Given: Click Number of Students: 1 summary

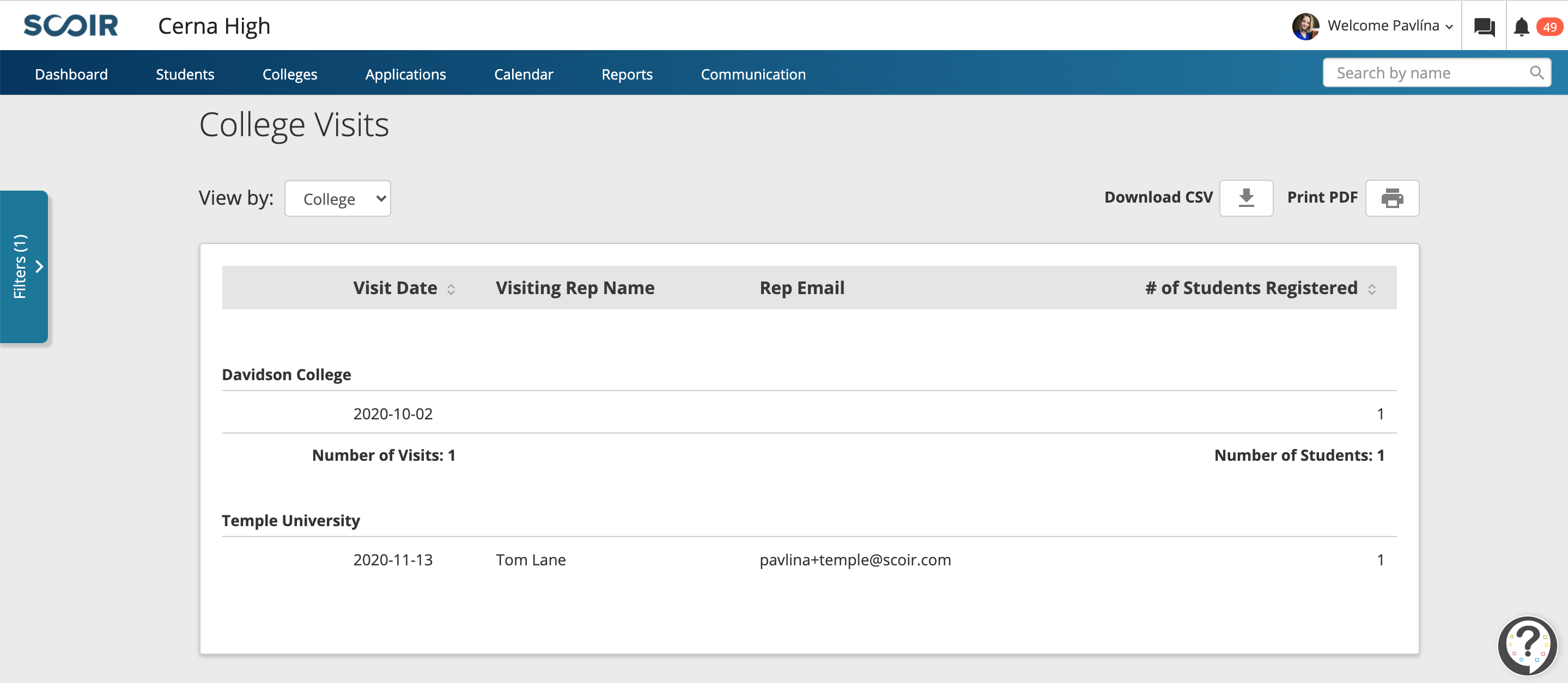Looking at the screenshot, I should point(1299,455).
